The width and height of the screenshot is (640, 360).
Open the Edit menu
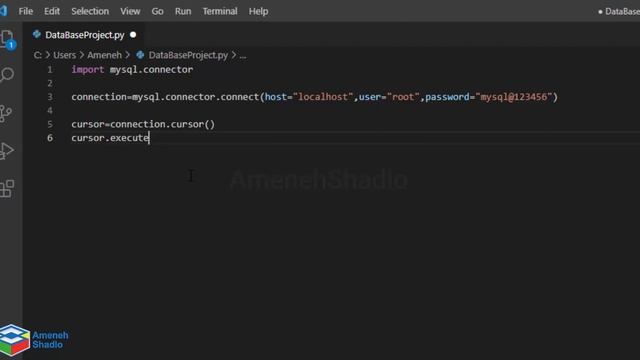coord(52,11)
